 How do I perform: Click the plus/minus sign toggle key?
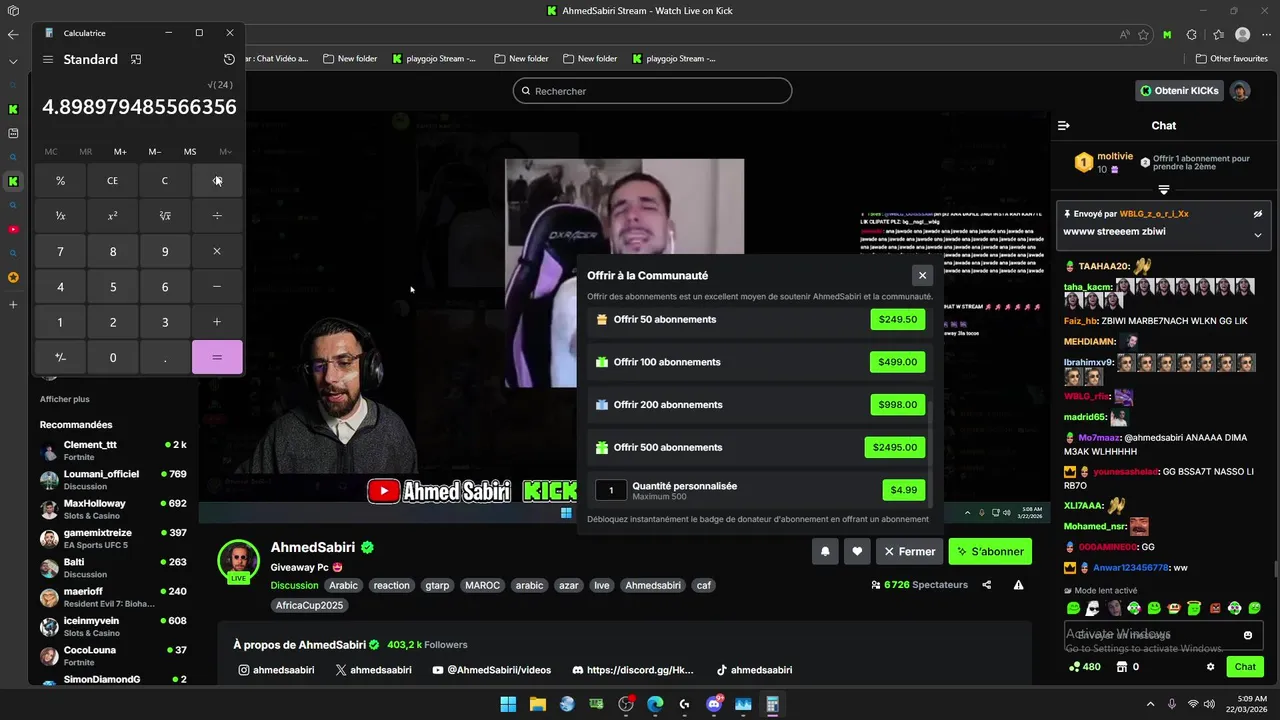tap(60, 357)
